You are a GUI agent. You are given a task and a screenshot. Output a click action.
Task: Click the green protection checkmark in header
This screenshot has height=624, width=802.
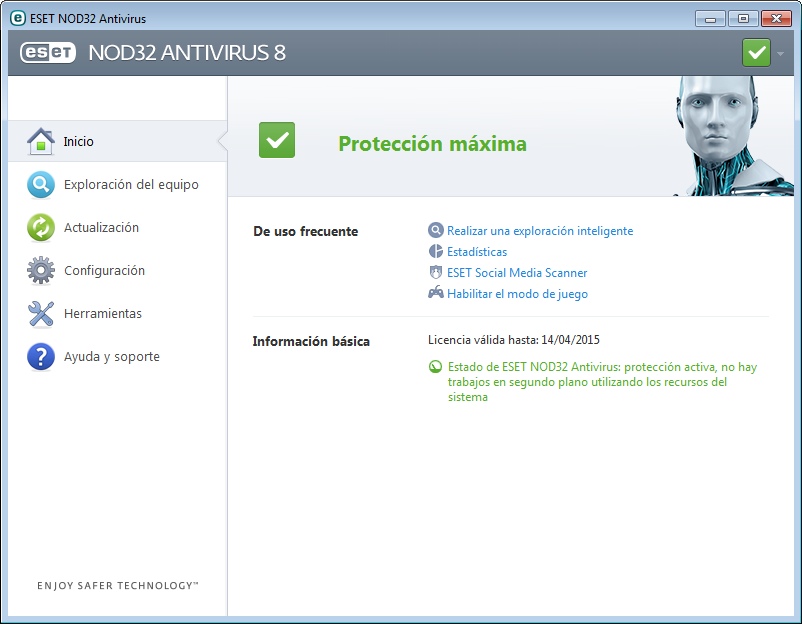pos(756,52)
